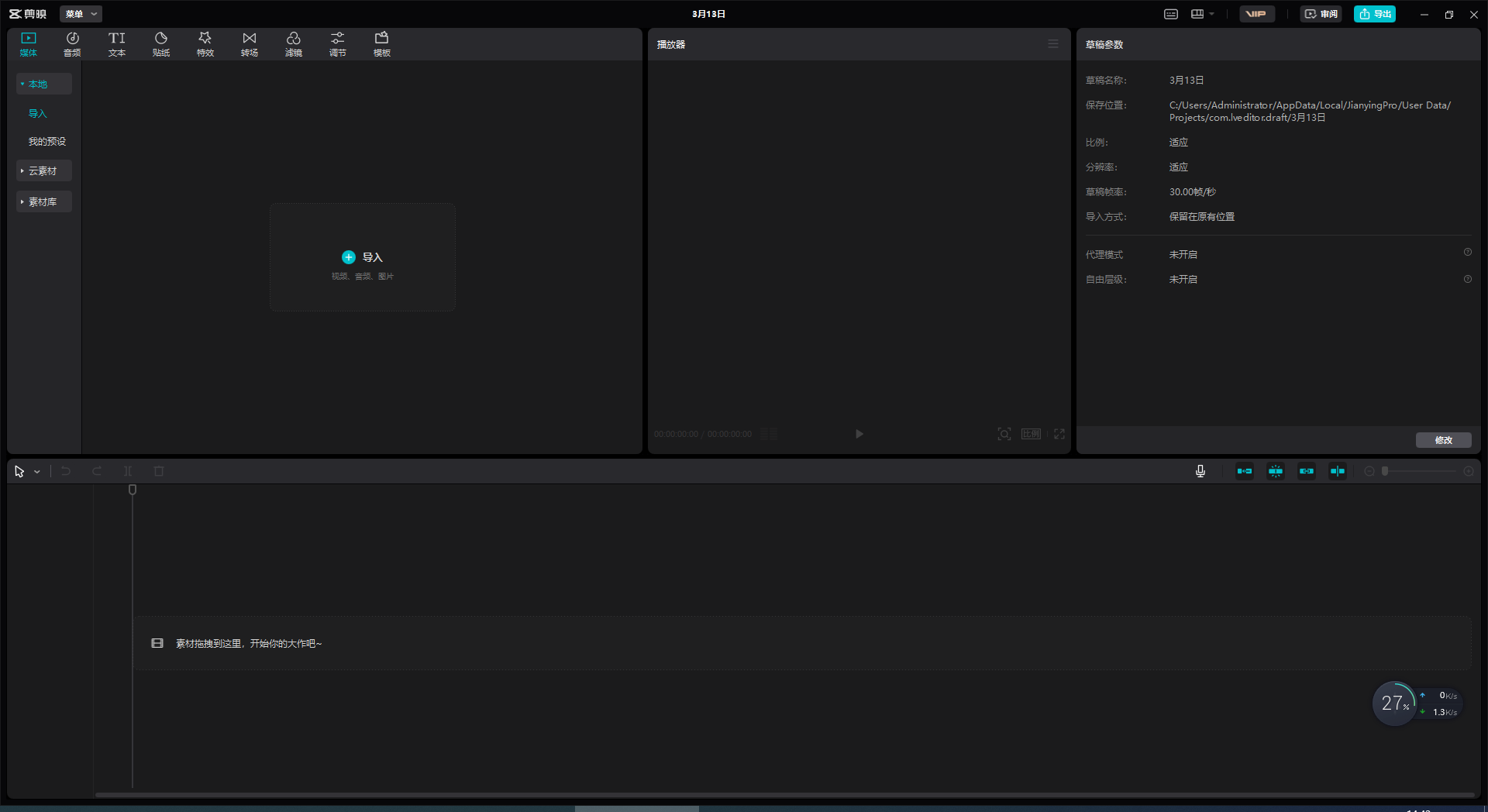The height and width of the screenshot is (812, 1488).
Task: Click the player zoom-to-fit focus icon
Action: [x=1004, y=434]
